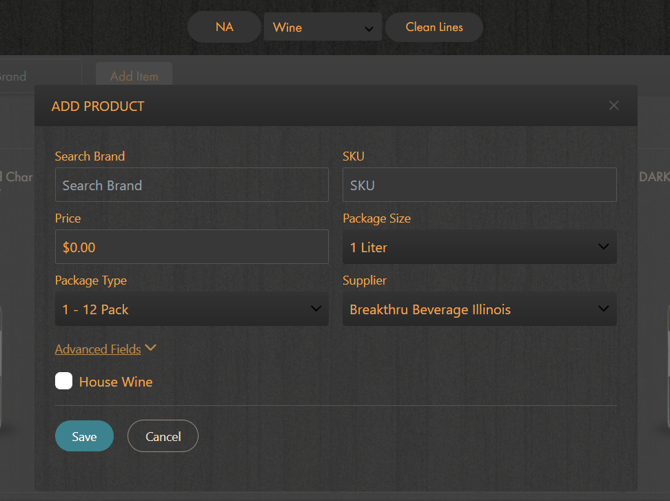This screenshot has width=670, height=501.
Task: Close the Add Product dialog
Action: coord(614,105)
